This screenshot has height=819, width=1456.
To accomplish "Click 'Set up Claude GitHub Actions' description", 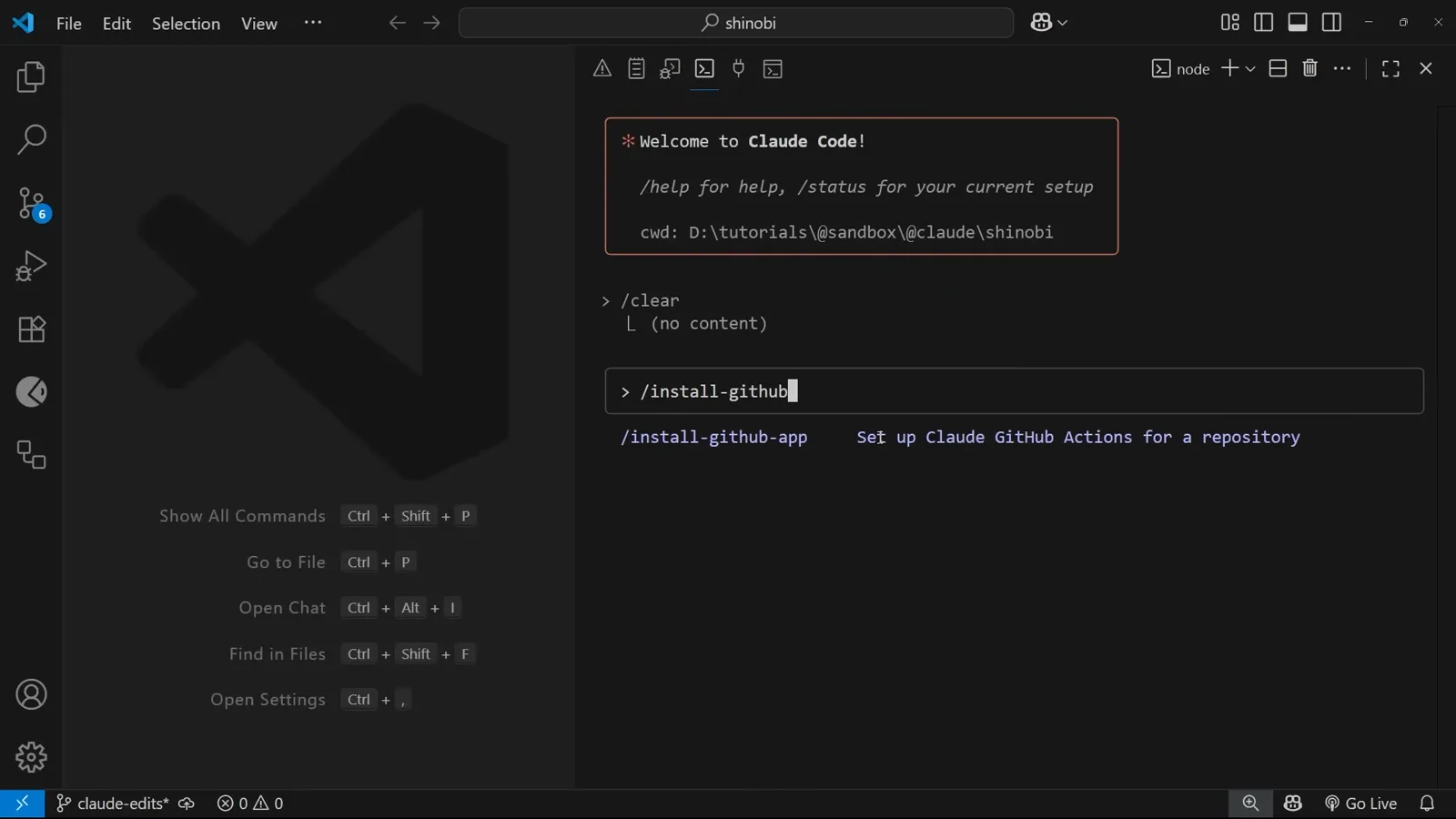I will click(1077, 437).
